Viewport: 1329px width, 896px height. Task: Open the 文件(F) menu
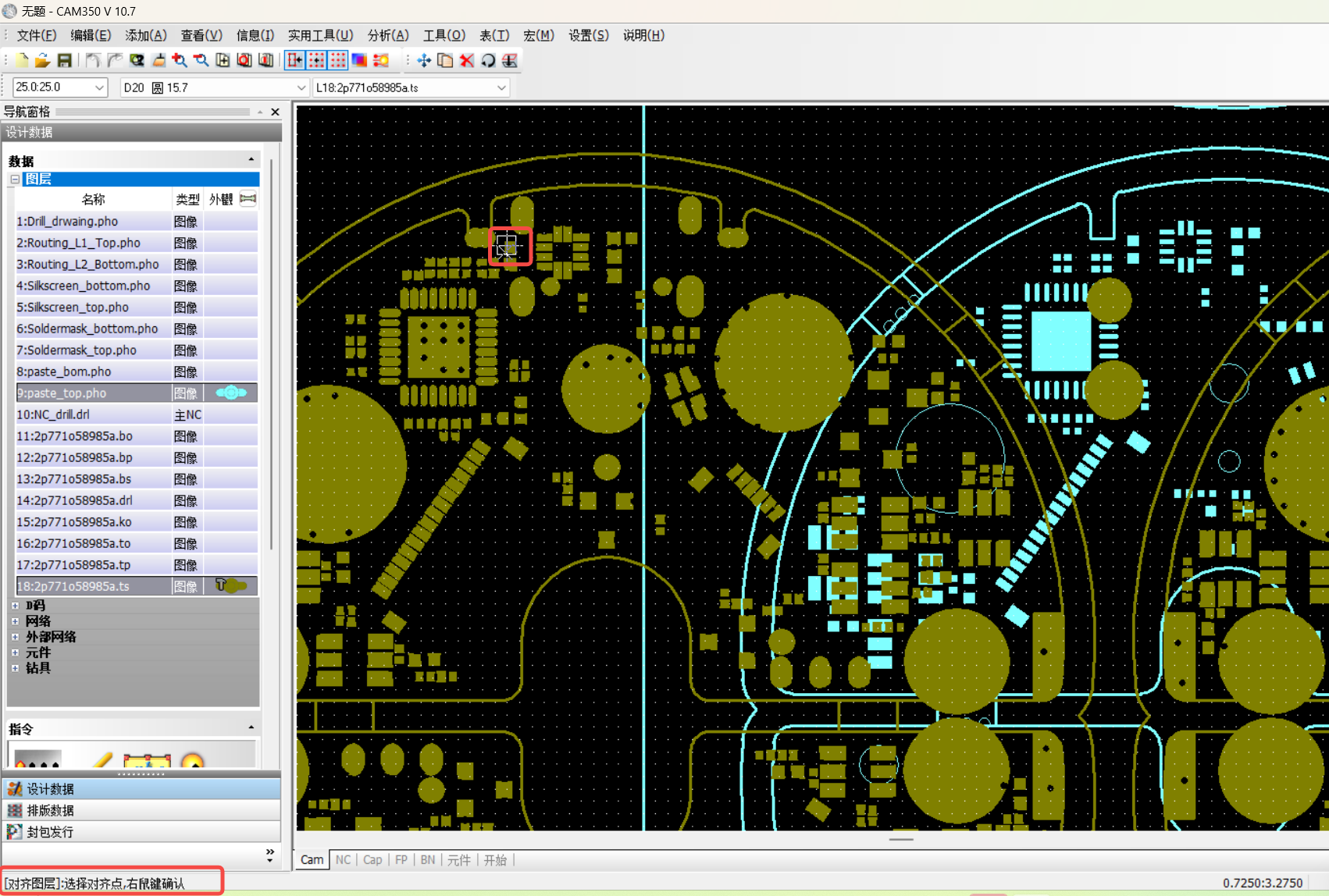point(36,35)
